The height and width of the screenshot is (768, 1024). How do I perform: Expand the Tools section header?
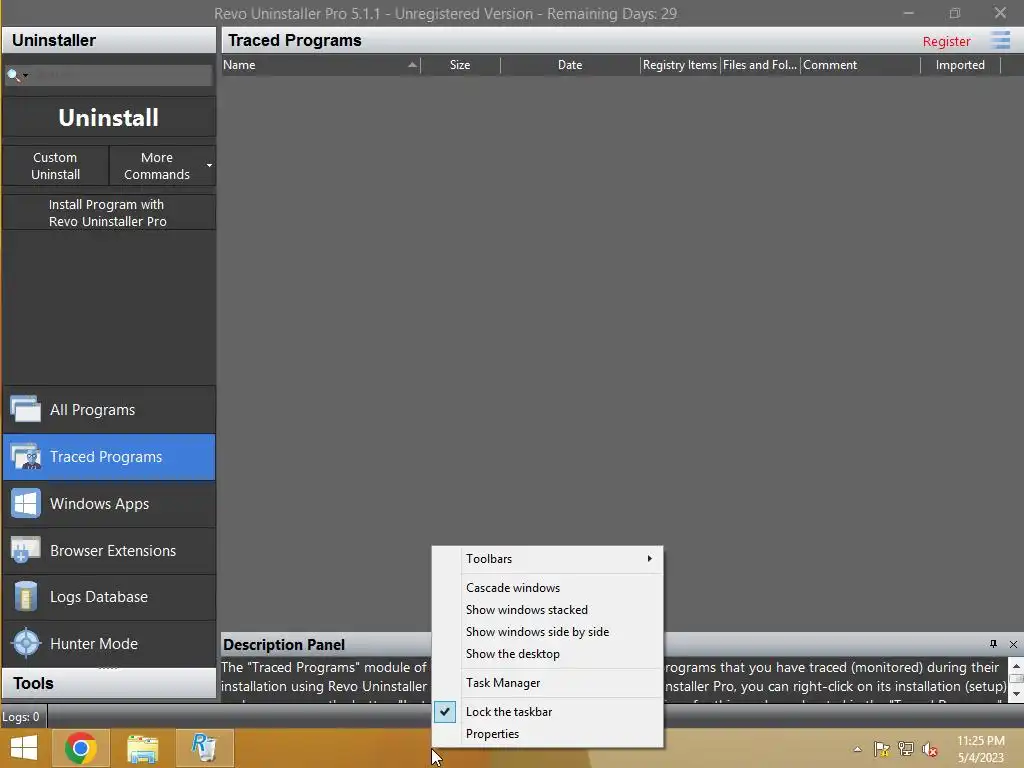coord(108,683)
